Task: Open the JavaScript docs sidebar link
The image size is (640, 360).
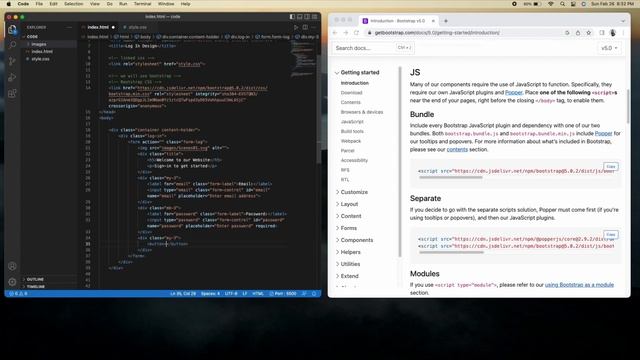Action: point(352,122)
